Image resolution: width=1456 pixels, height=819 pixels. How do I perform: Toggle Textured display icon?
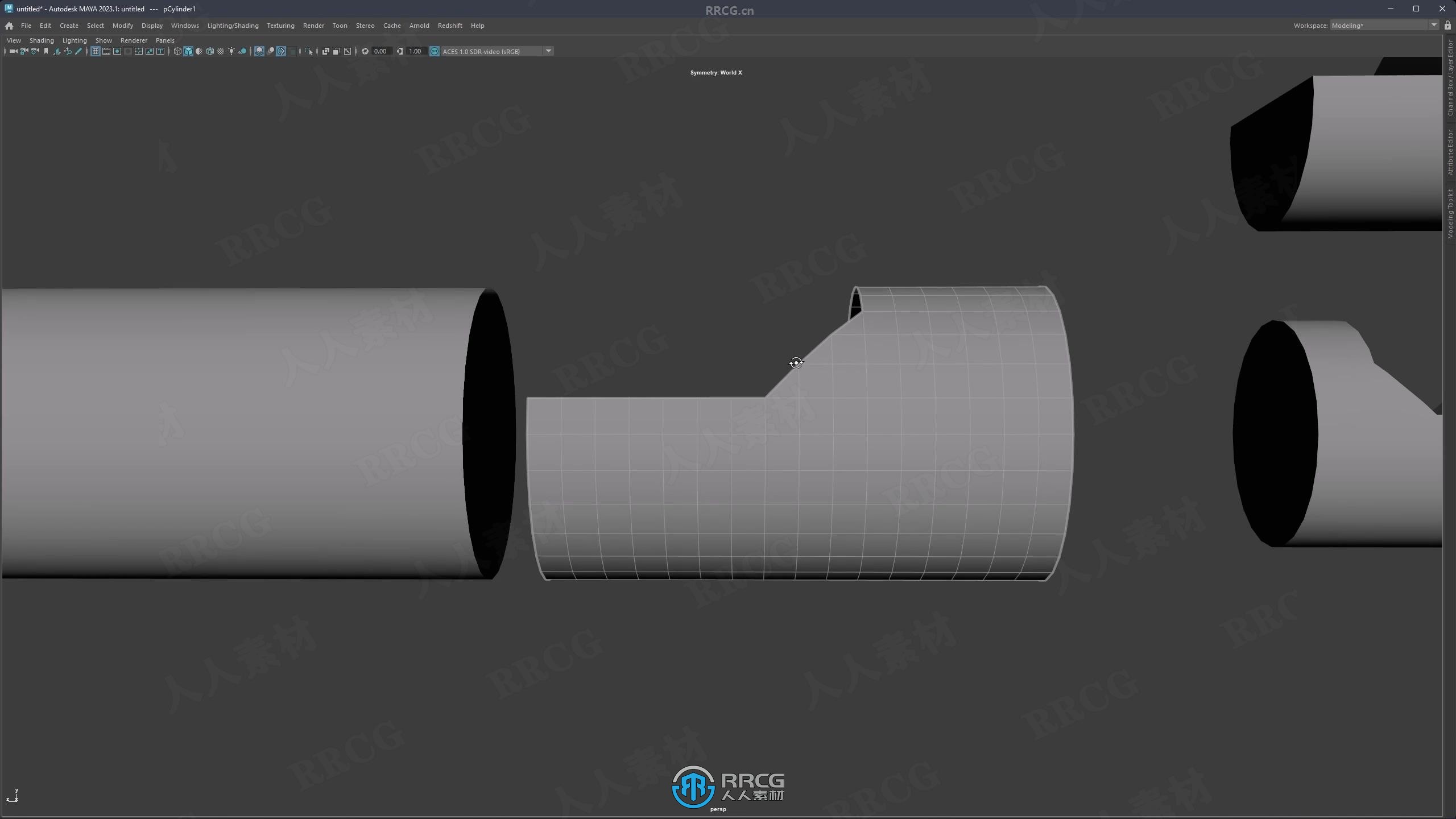[221, 51]
